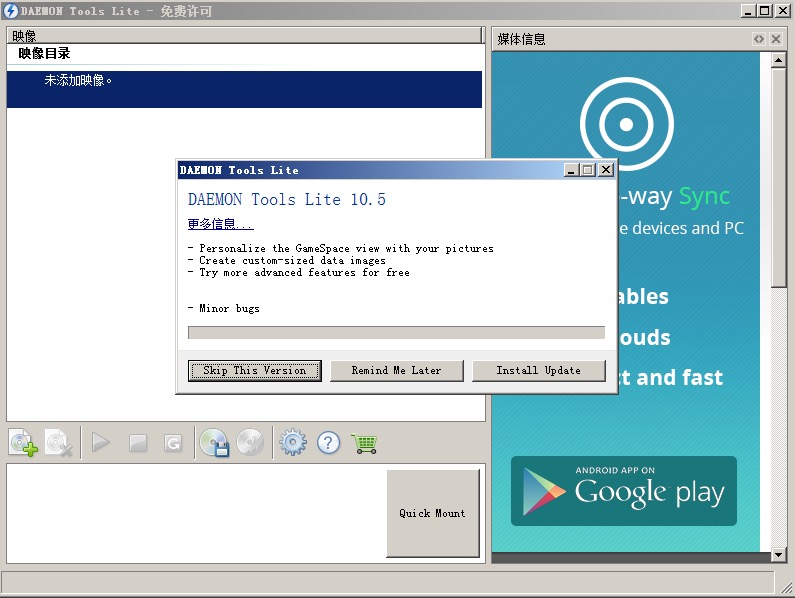Choose Remind Me Later

(x=396, y=370)
